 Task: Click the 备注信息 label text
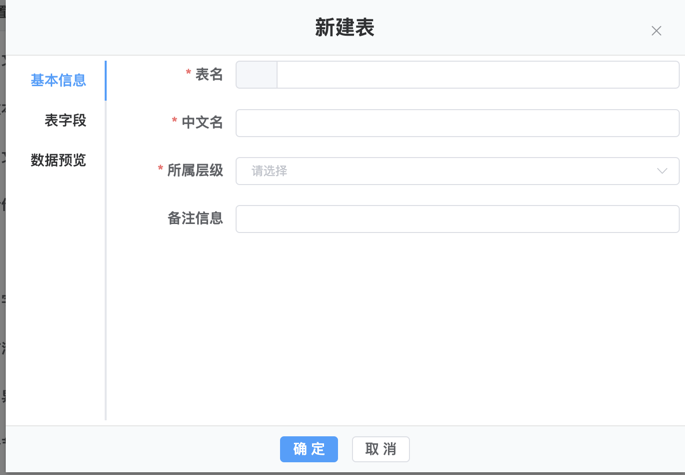coord(195,219)
